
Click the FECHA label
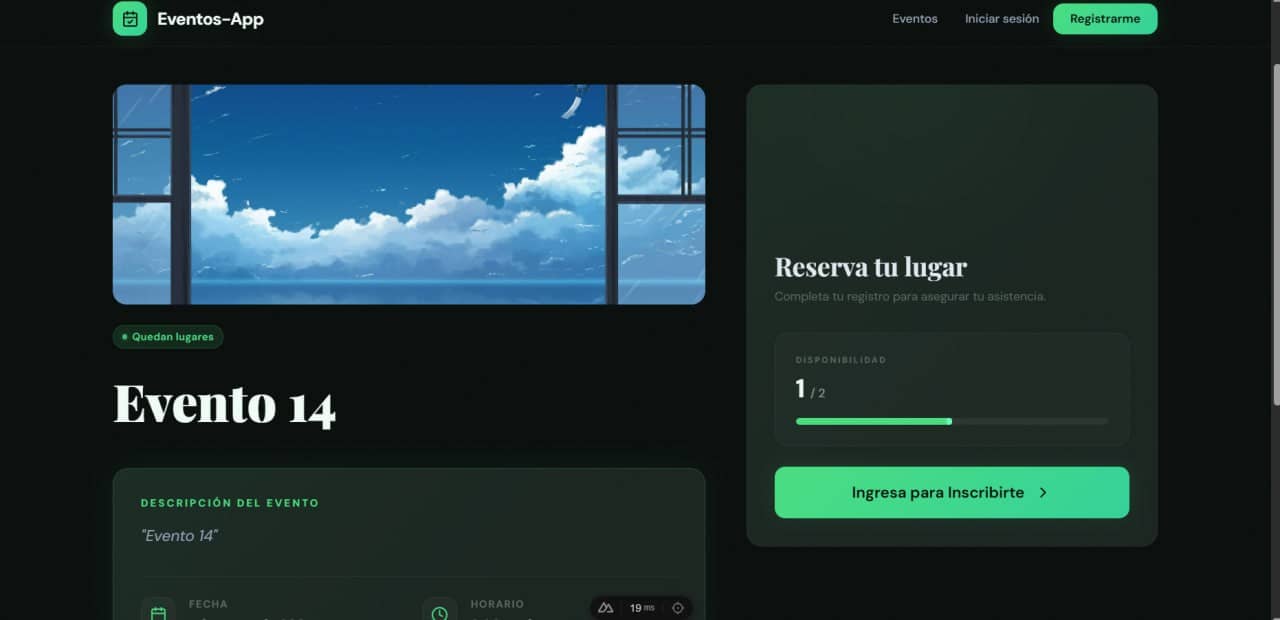point(208,604)
